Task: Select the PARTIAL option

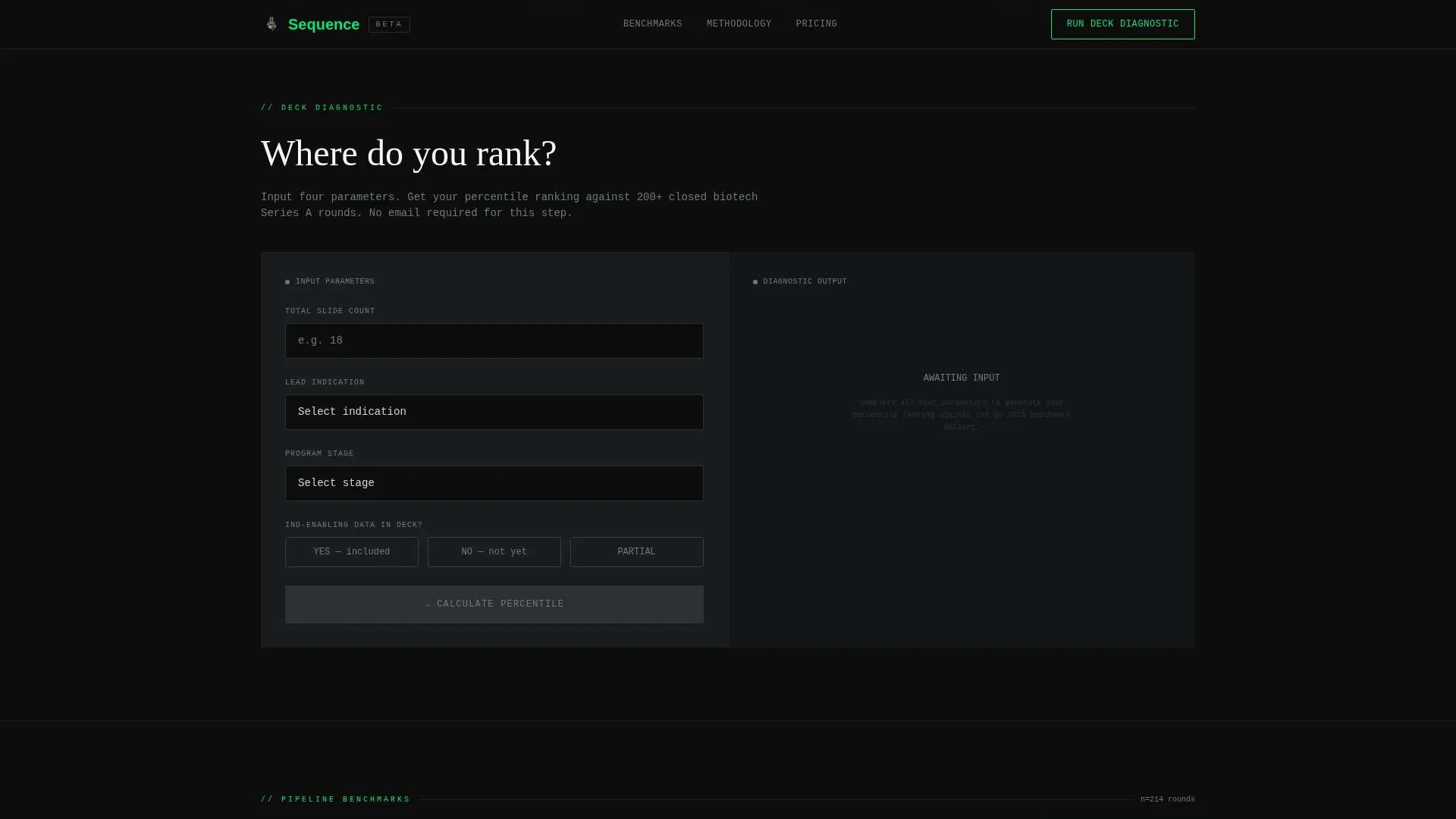Action: [637, 552]
